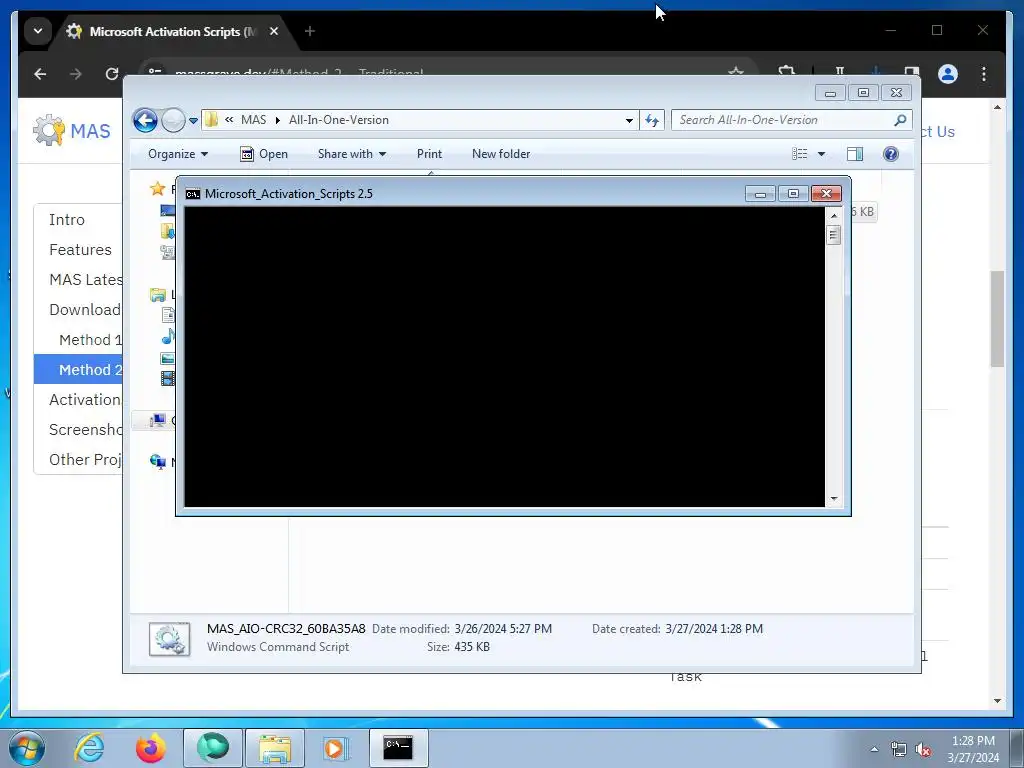Open Activation sidebar entry
Screen dimensions: 1024x768
85,400
